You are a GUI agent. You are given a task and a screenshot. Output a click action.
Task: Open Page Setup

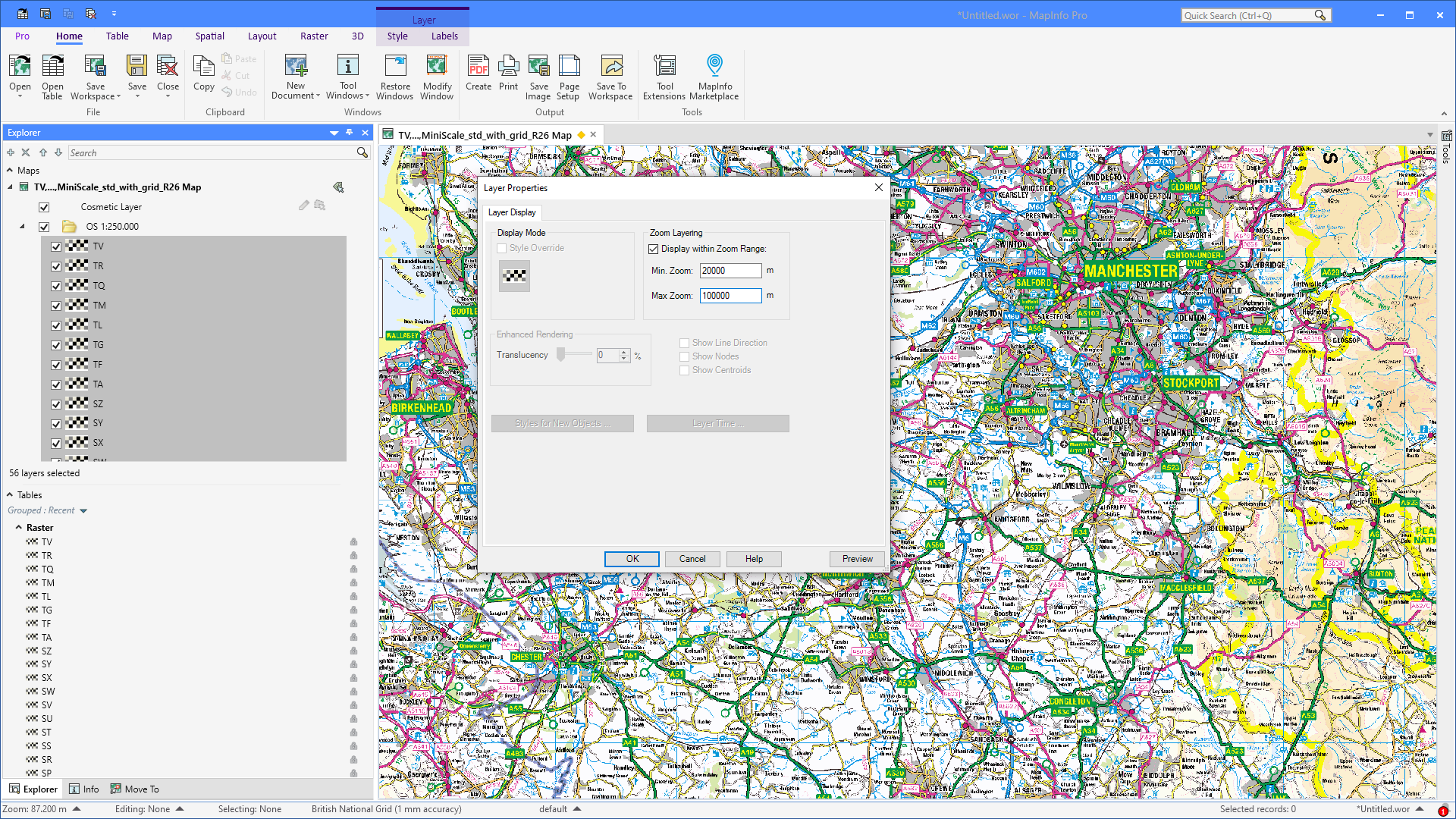coord(569,76)
